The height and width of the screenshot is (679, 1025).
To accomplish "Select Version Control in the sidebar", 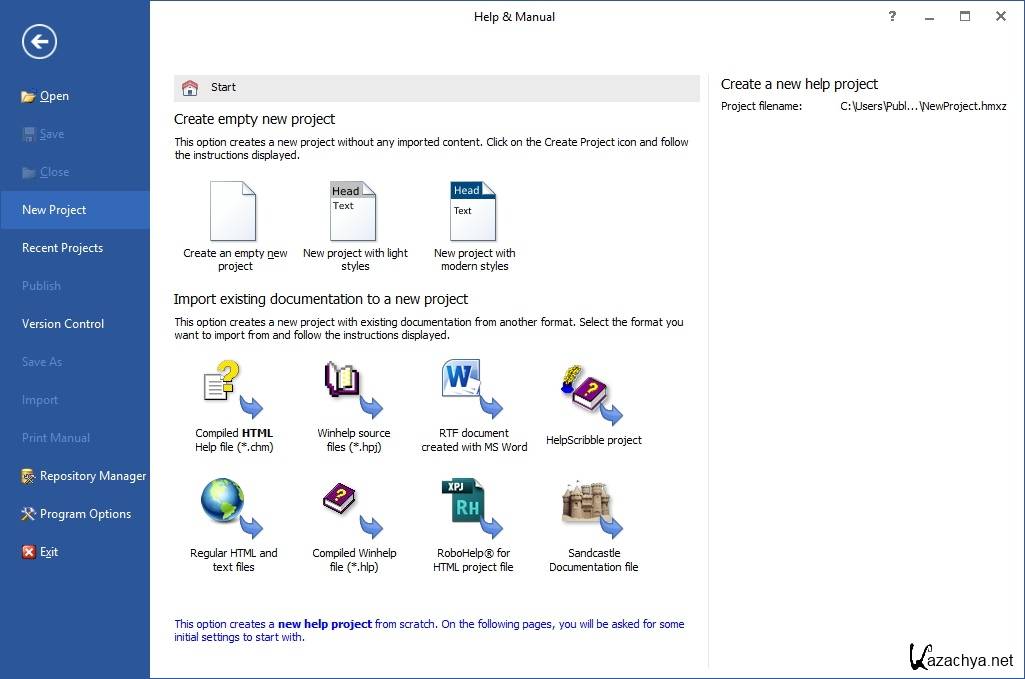I will pos(63,324).
